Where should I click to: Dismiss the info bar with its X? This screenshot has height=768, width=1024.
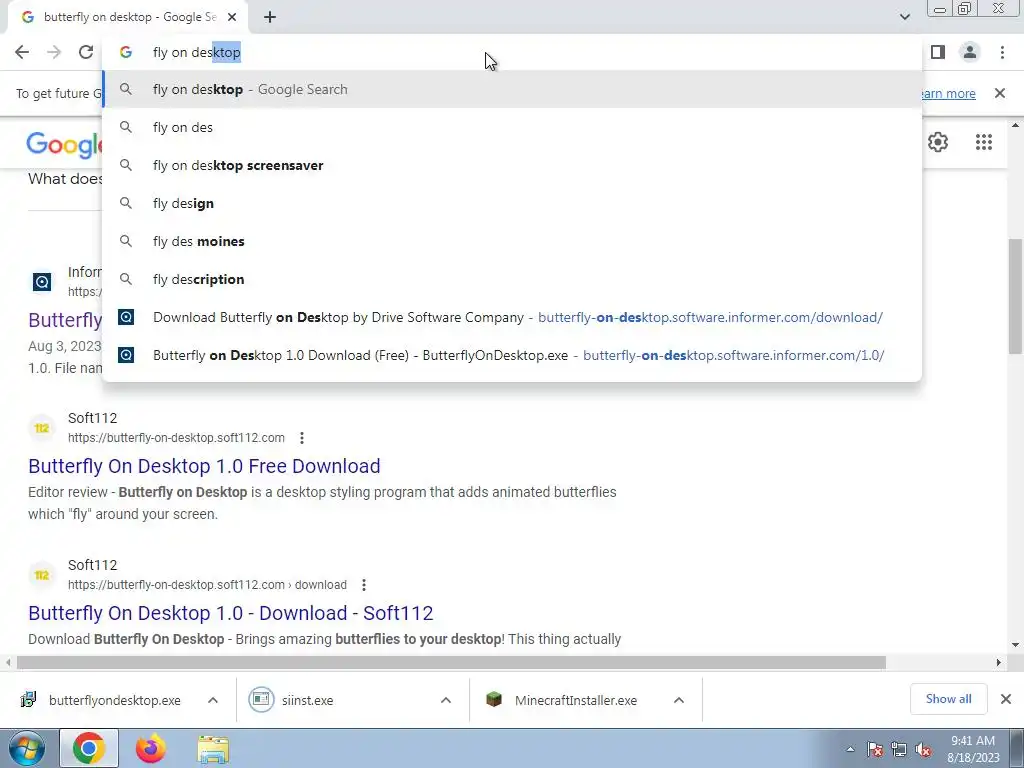point(1000,93)
